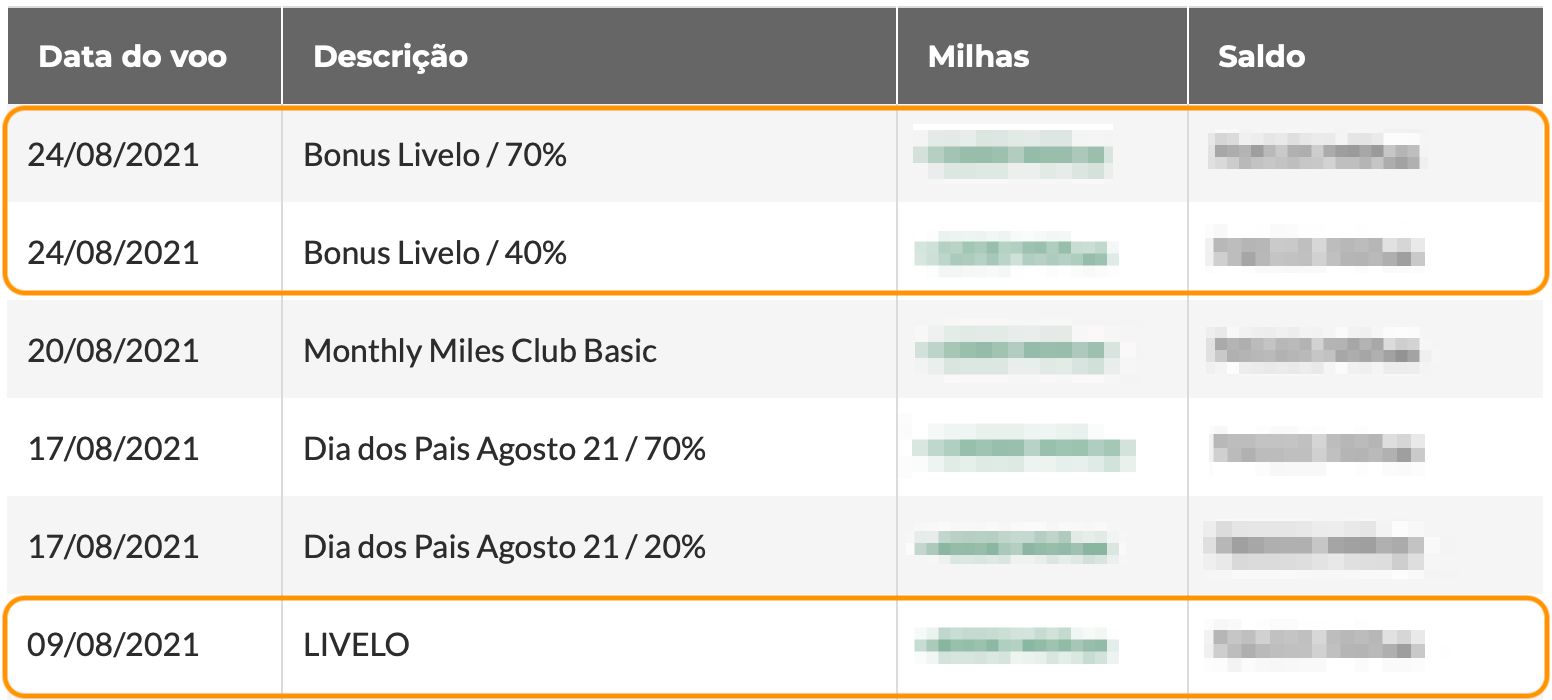Click the Monthly Miles Club Basic entry
Screen dimensions: 1552x700
pos(480,351)
